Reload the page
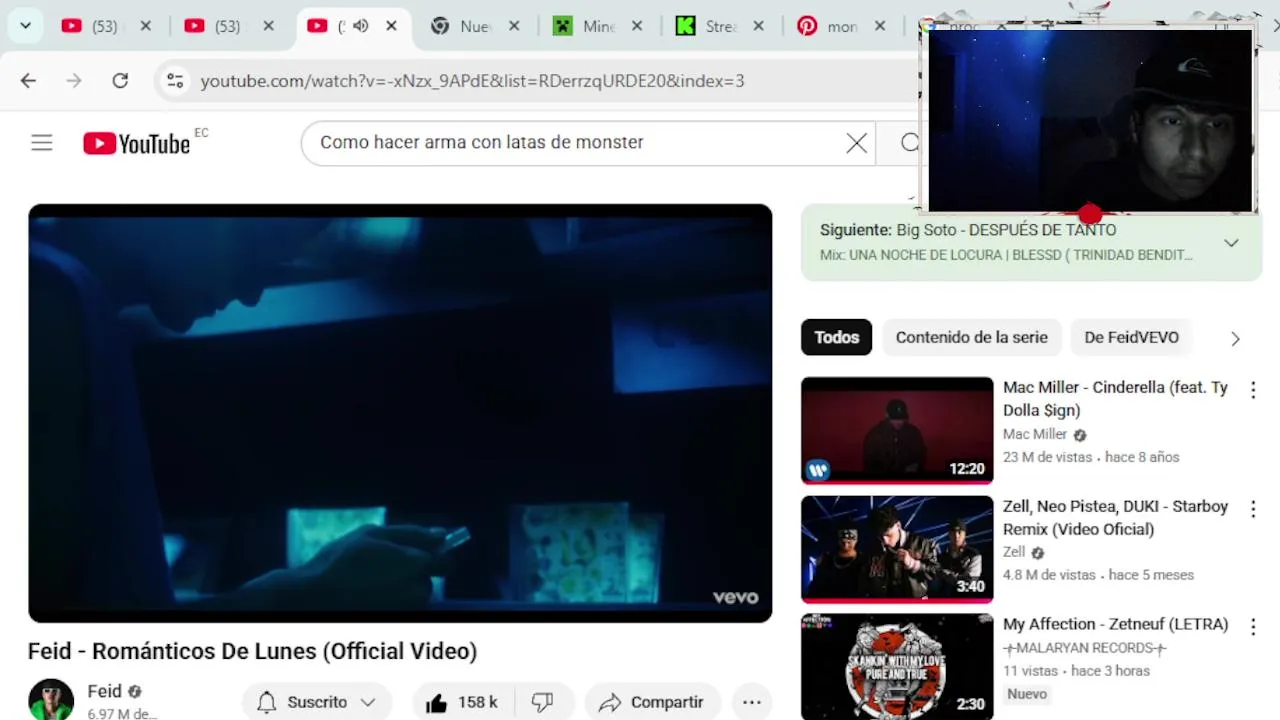 pyautogui.click(x=120, y=81)
